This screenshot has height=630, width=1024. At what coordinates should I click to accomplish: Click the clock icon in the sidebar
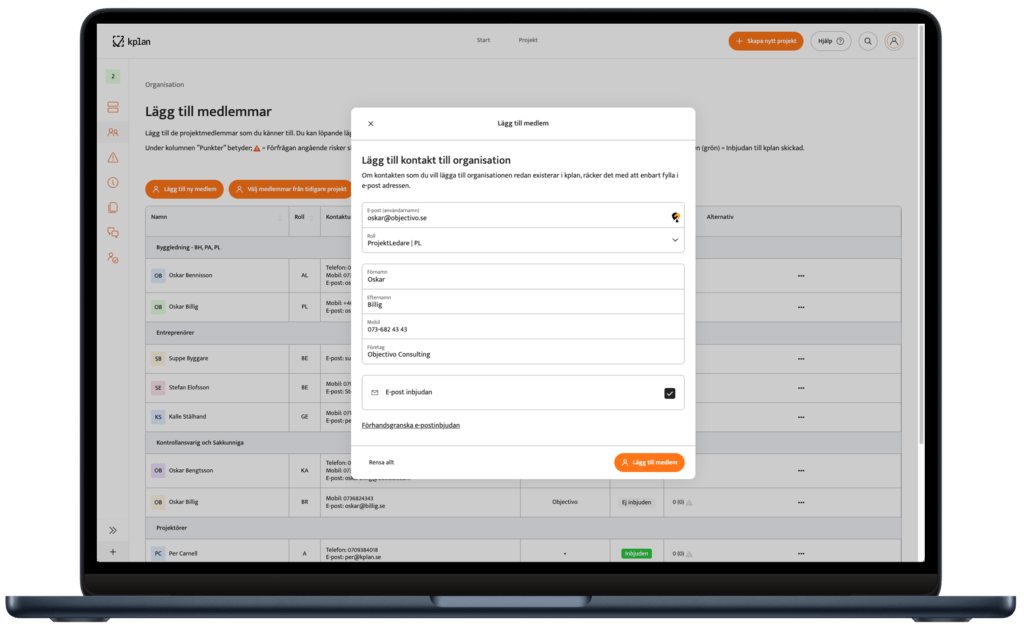(113, 182)
